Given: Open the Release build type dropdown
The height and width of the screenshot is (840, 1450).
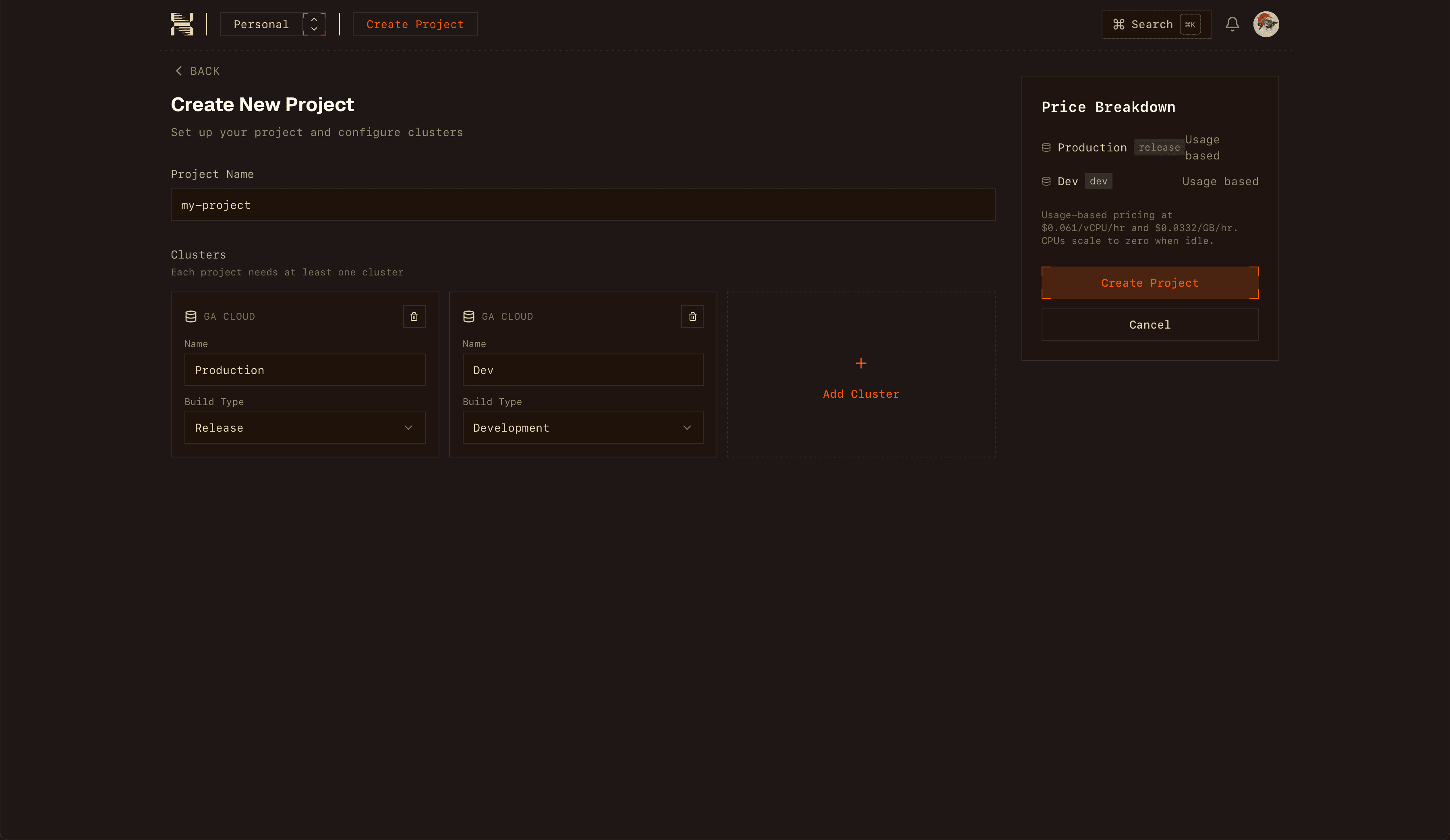Looking at the screenshot, I should coord(304,428).
